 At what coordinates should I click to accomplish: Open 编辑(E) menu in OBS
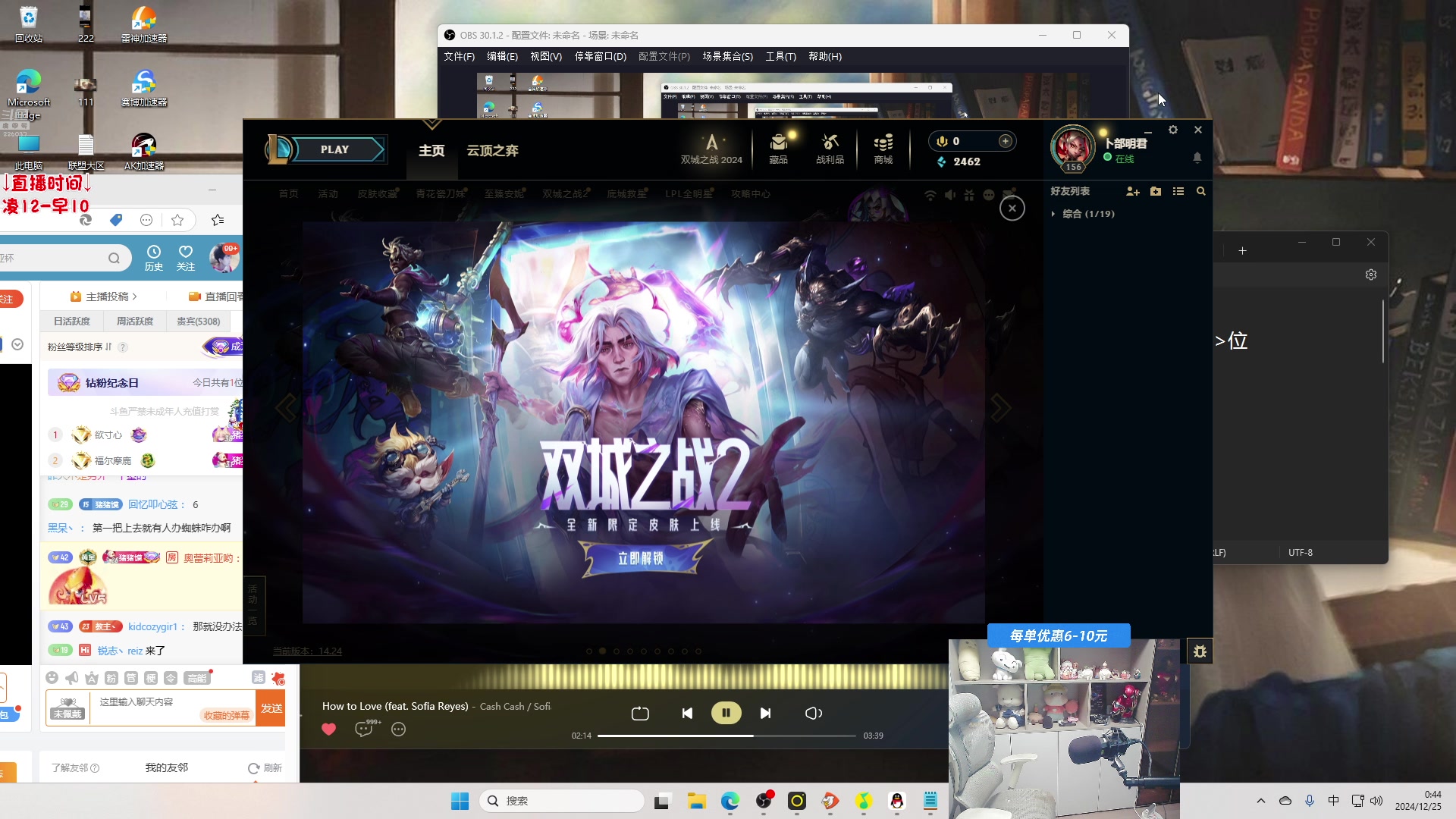coord(502,56)
